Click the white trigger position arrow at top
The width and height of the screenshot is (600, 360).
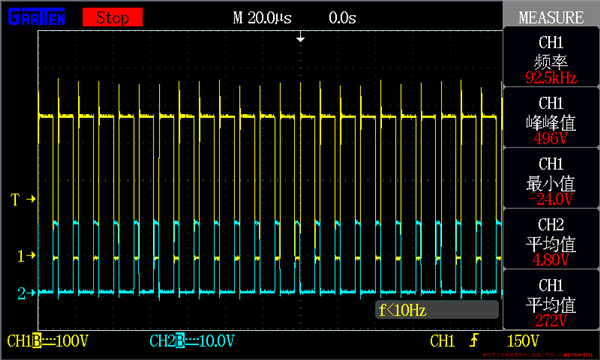[300, 38]
